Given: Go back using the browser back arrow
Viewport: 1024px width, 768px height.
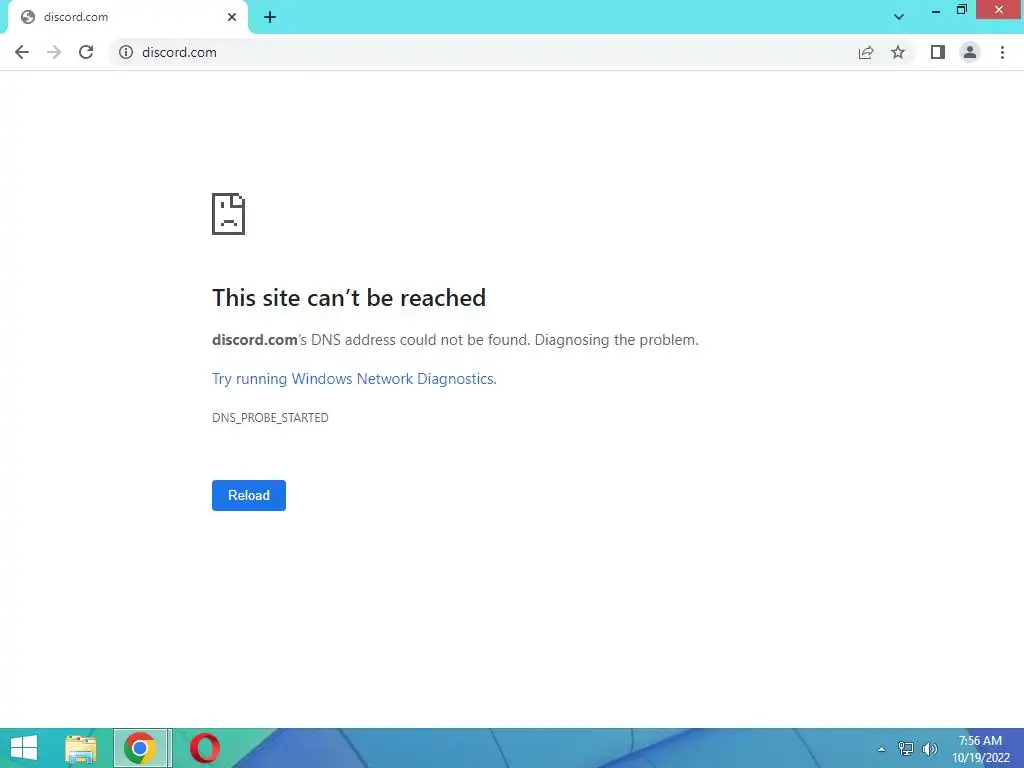Looking at the screenshot, I should 22,52.
